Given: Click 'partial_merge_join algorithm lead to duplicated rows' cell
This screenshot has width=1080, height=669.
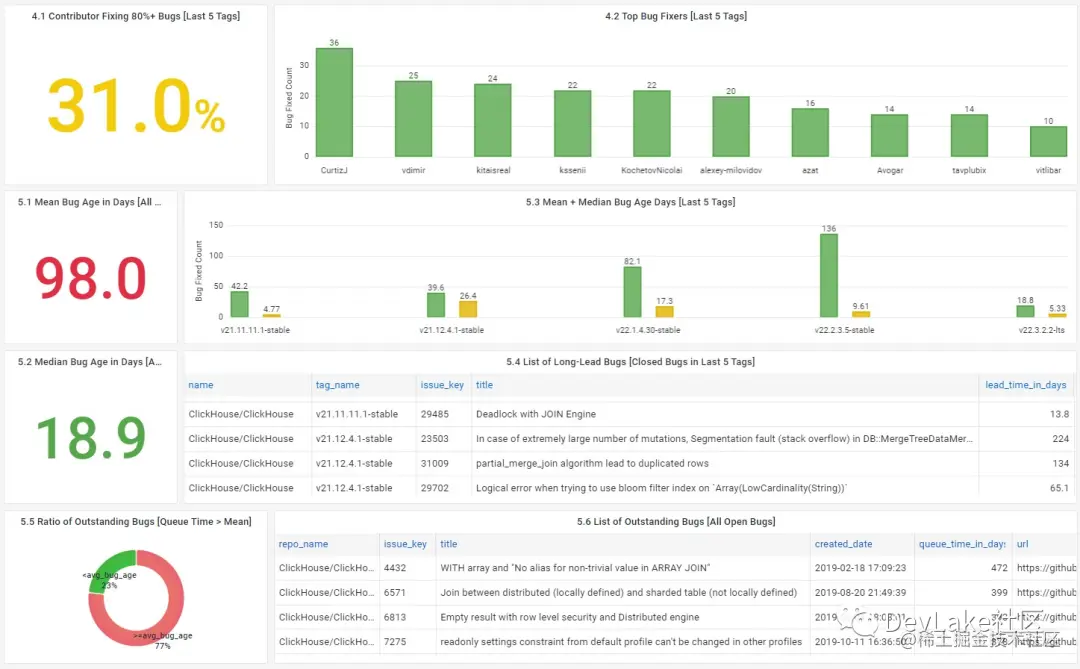Looking at the screenshot, I should pyautogui.click(x=592, y=464).
